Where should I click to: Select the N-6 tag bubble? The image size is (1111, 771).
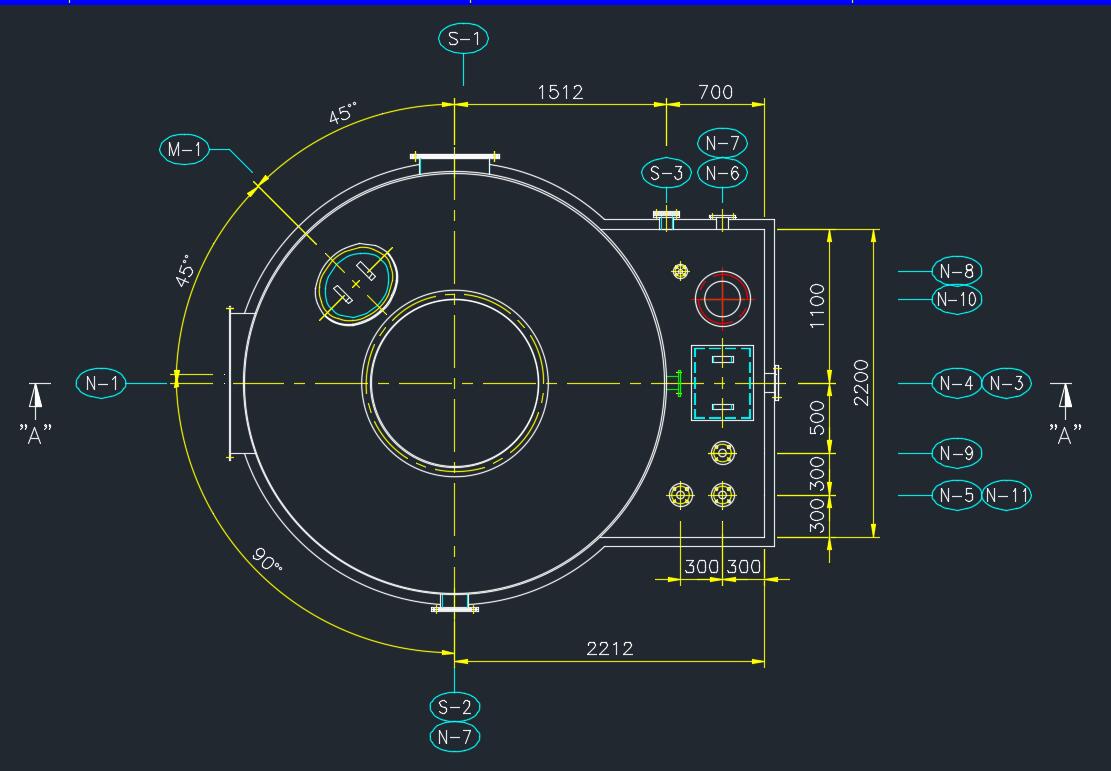coord(722,173)
